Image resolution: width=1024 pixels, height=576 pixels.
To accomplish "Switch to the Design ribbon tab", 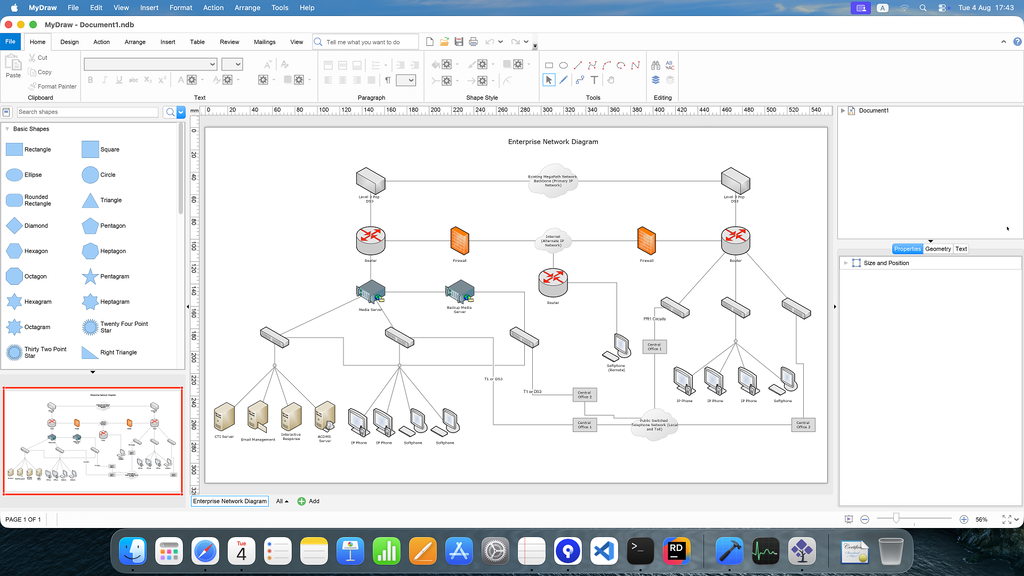I will pos(69,42).
